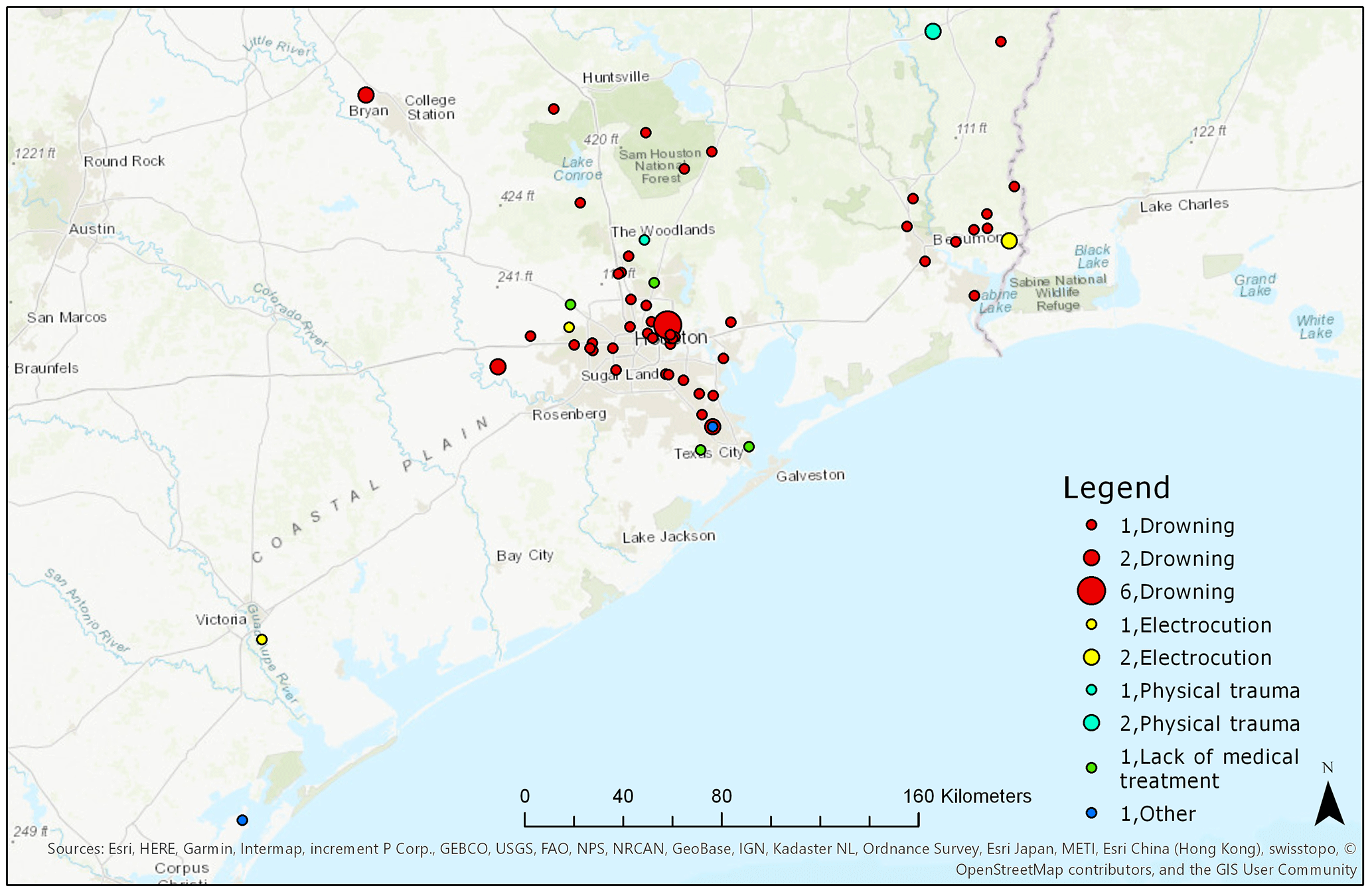The image size is (1372, 892).
Task: Click the green marker northwest of Houston
Action: coord(570,305)
